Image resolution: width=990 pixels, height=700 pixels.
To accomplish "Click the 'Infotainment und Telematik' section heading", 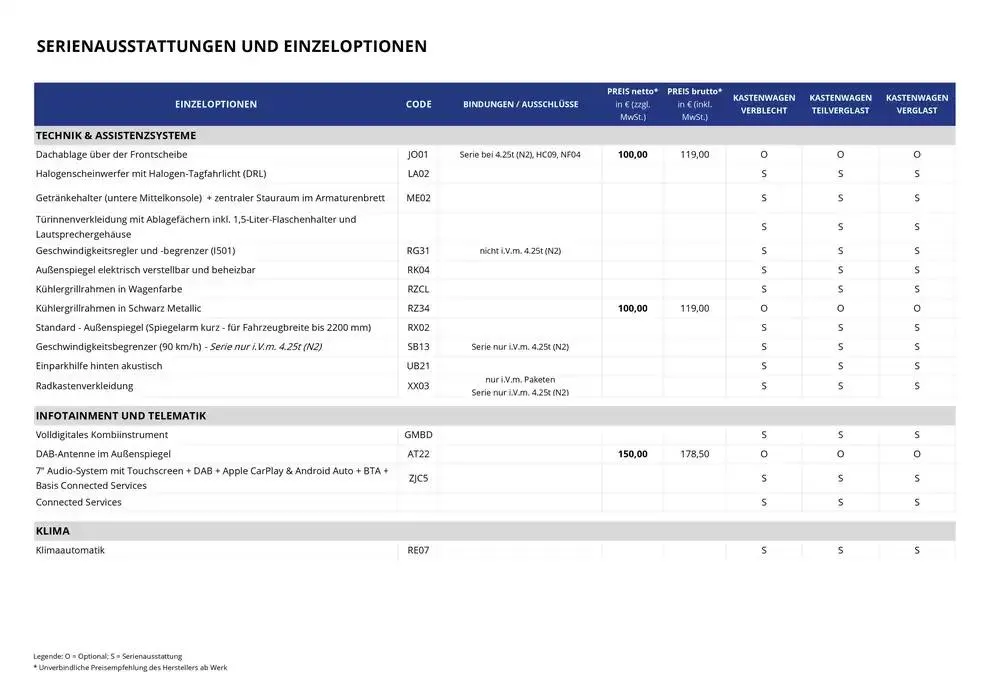I will (121, 415).
